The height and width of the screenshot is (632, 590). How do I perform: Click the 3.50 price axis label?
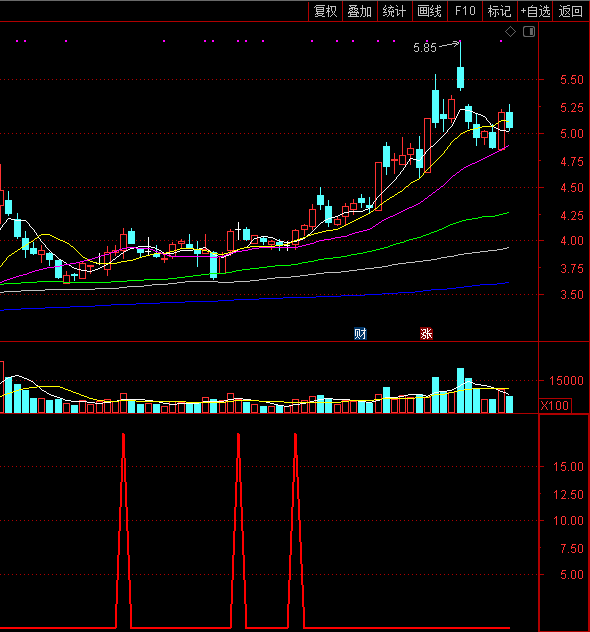[572, 295]
